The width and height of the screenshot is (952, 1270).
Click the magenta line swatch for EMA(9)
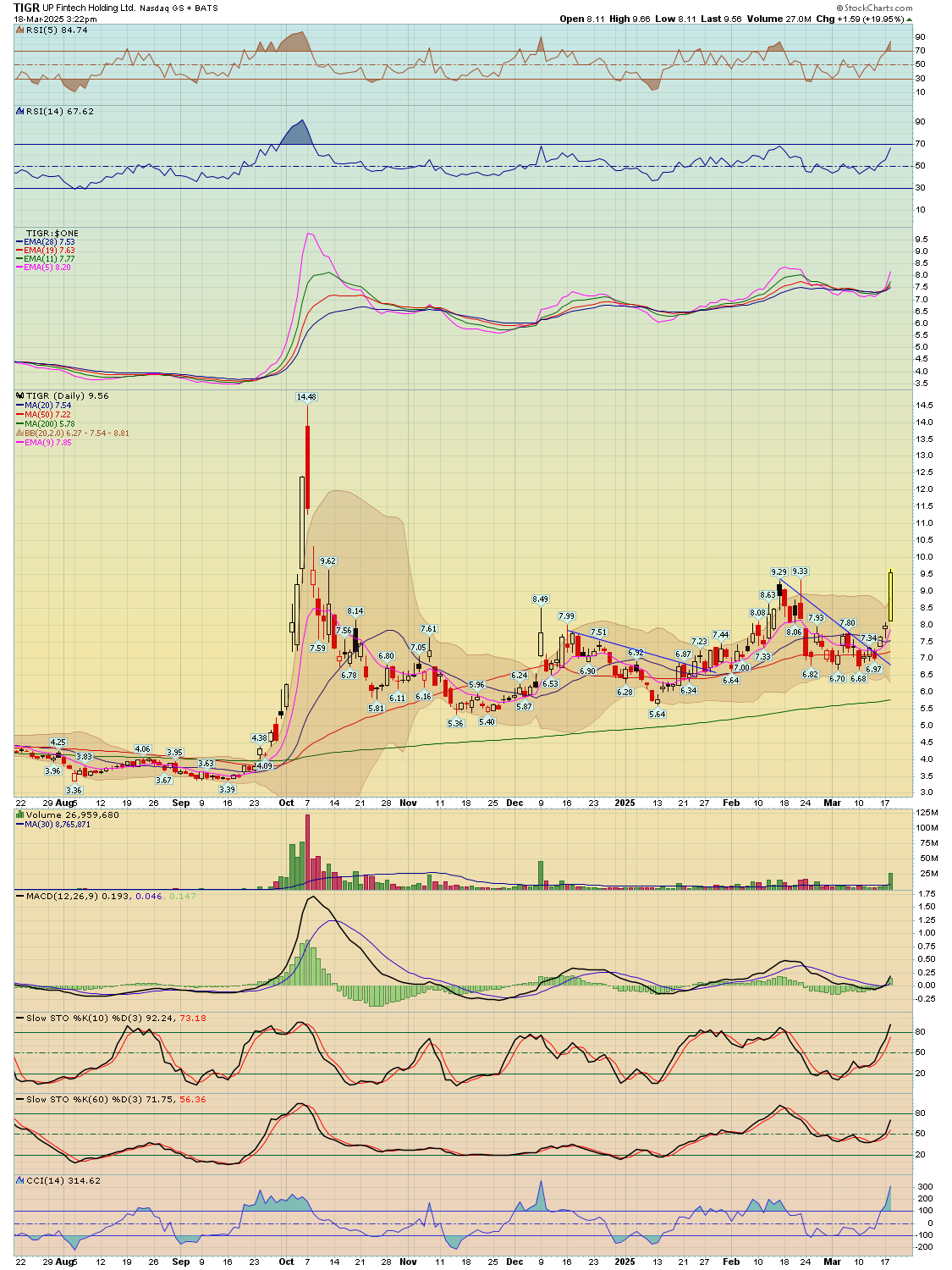pyautogui.click(x=20, y=442)
